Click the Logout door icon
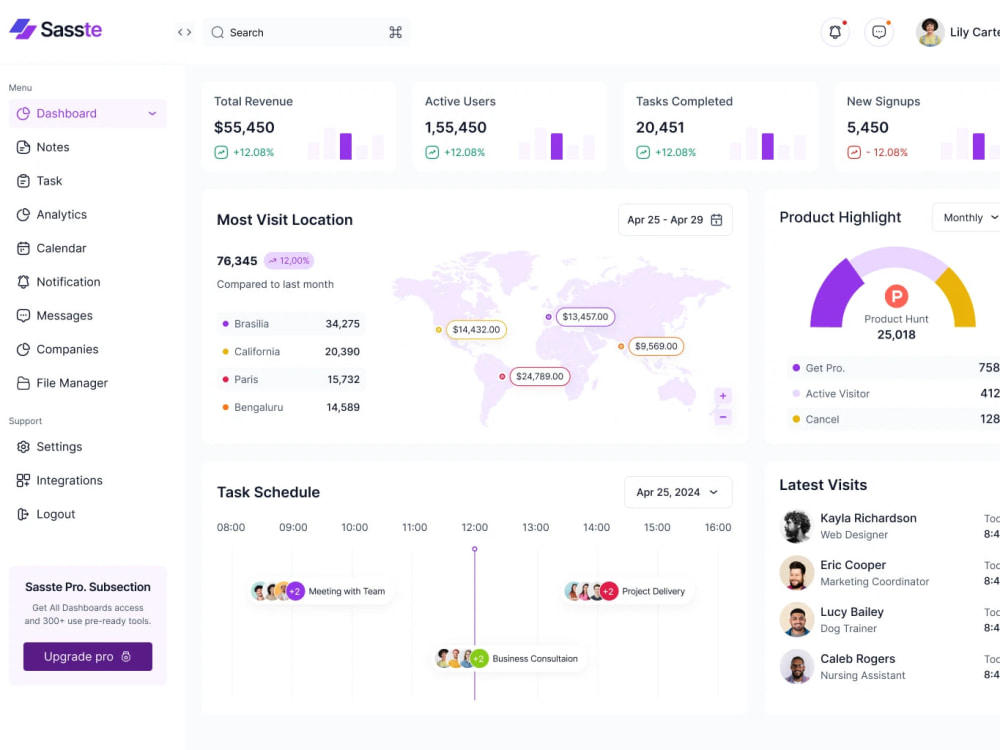Viewport: 1000px width, 750px height. [x=24, y=515]
